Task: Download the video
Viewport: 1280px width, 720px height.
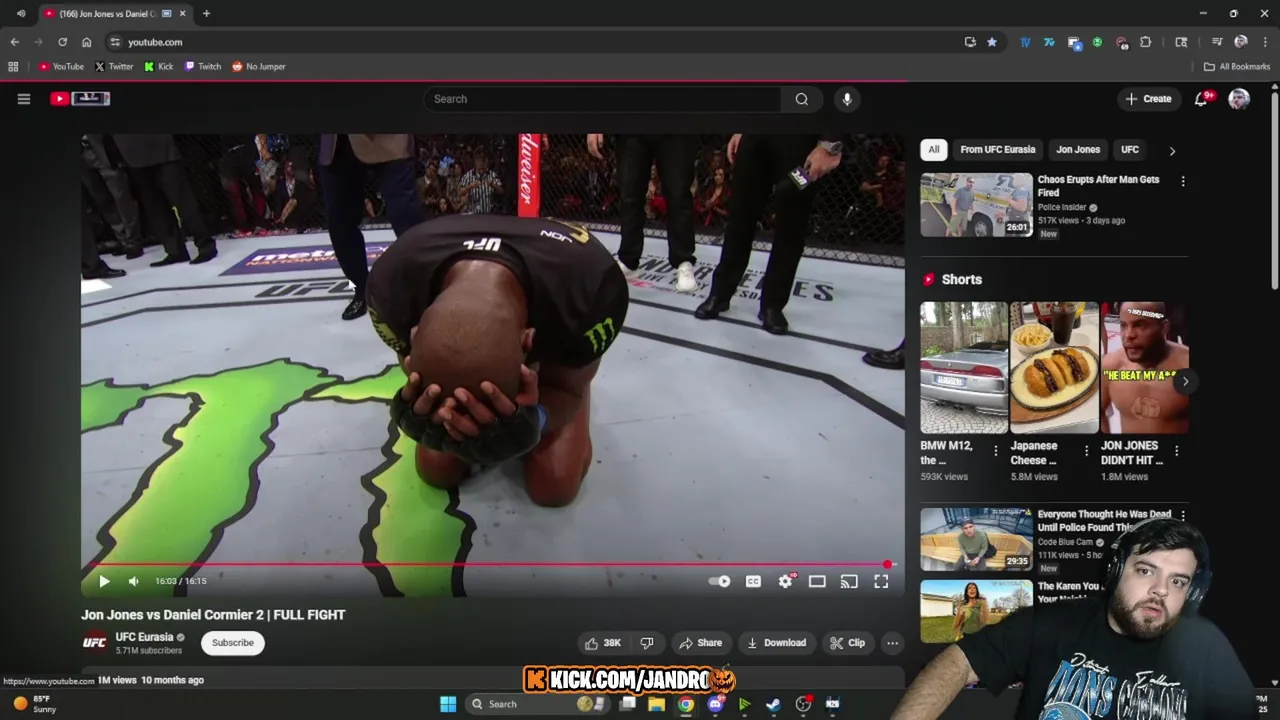Action: [776, 643]
